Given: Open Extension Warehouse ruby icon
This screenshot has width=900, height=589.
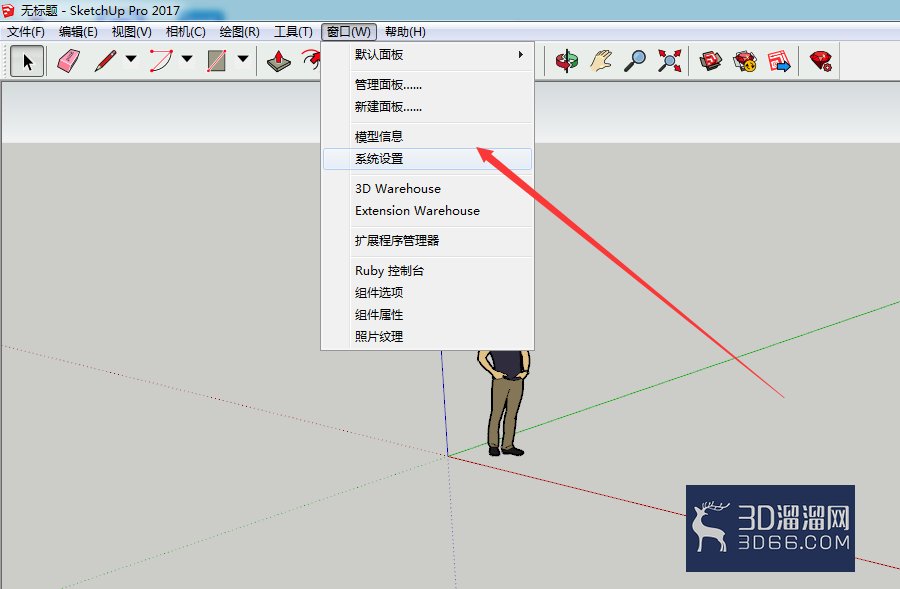Looking at the screenshot, I should click(821, 60).
